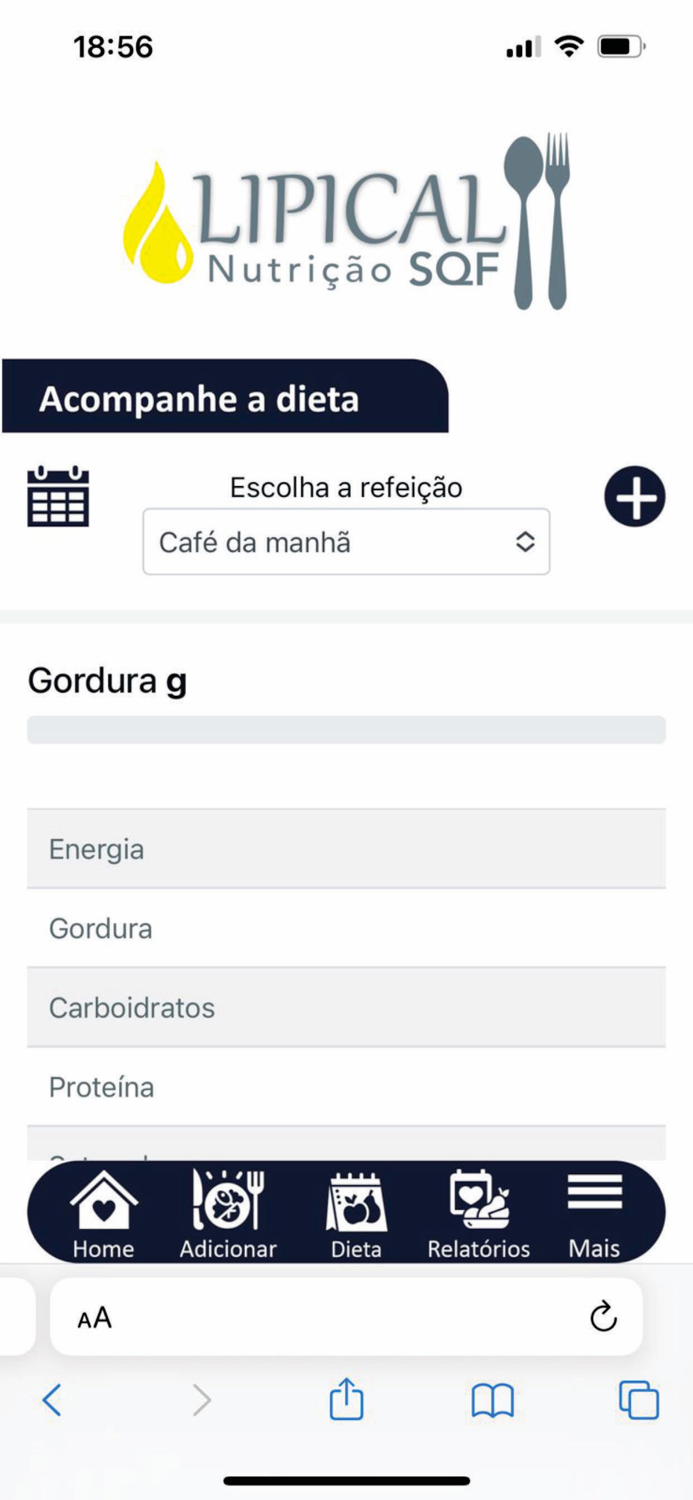Expand the Energia list row
The width and height of the screenshot is (693, 1500).
346,848
